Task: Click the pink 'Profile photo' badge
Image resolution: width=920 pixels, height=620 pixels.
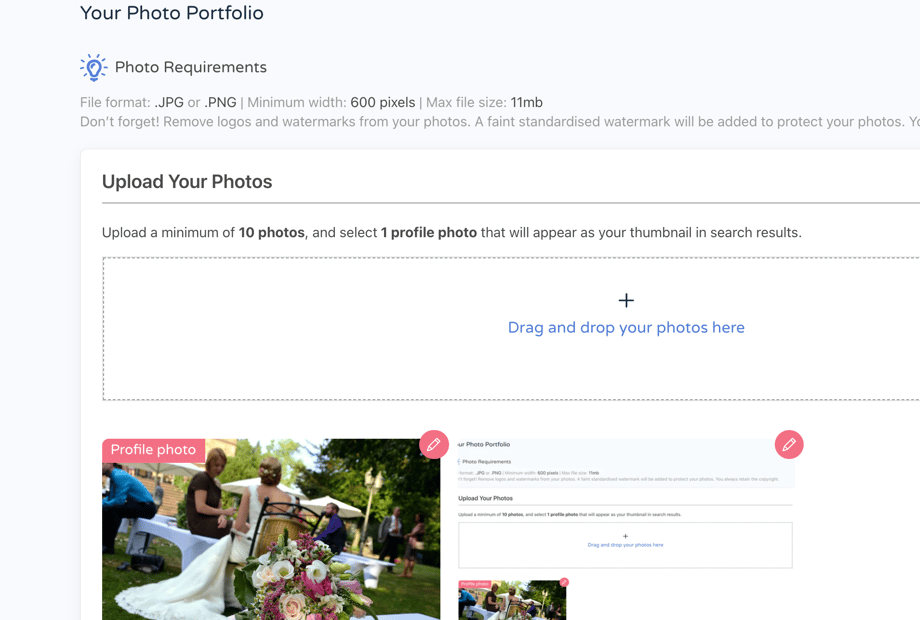Action: (x=153, y=450)
